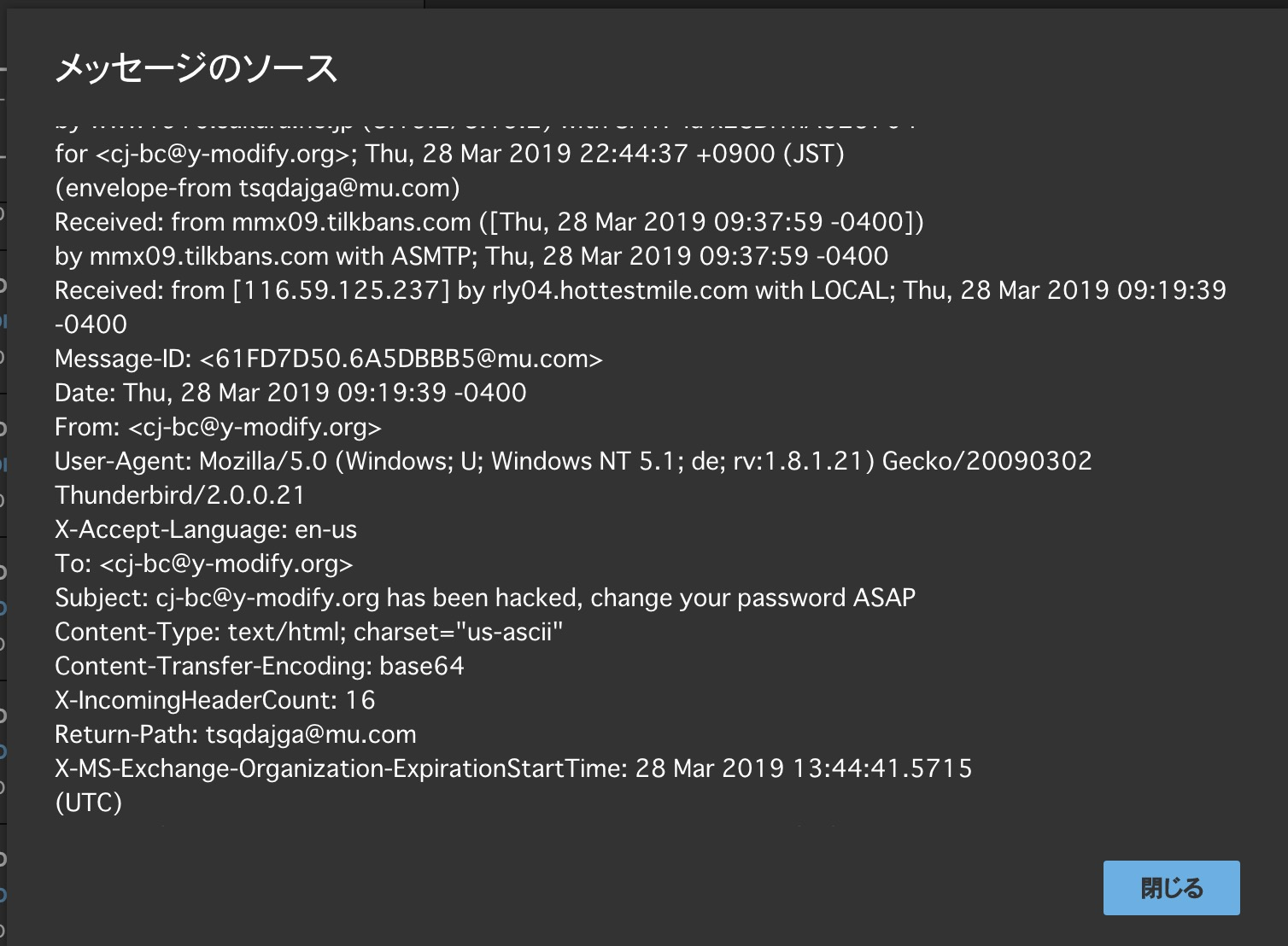Click the (UTC) text at the bottom
This screenshot has width=1288, height=946.
pos(89,803)
